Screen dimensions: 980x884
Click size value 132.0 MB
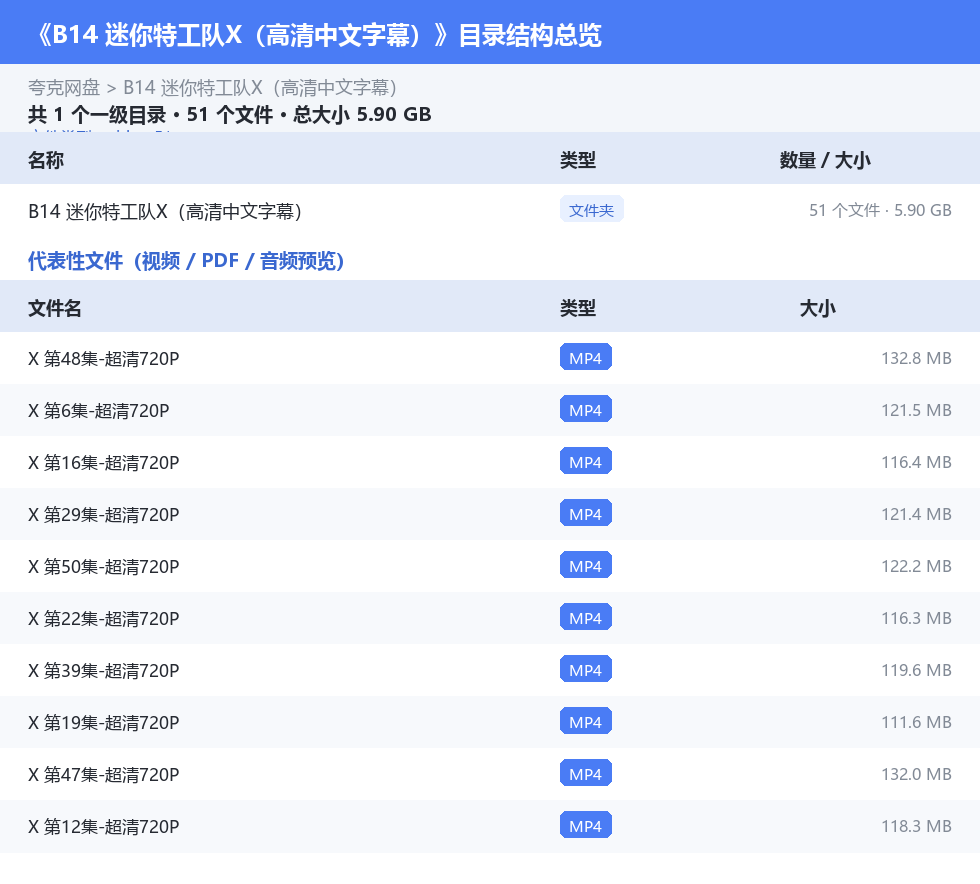[916, 773]
